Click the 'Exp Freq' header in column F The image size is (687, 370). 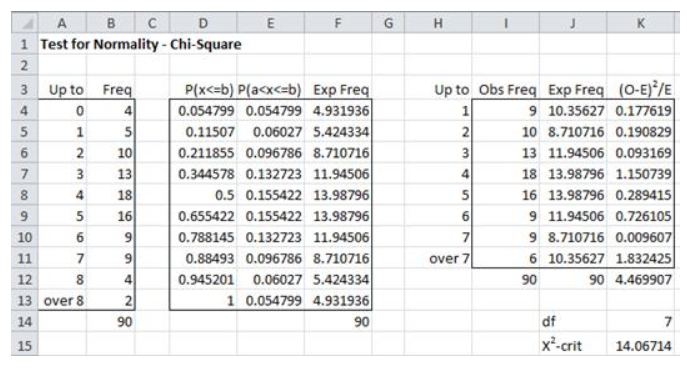tap(338, 89)
